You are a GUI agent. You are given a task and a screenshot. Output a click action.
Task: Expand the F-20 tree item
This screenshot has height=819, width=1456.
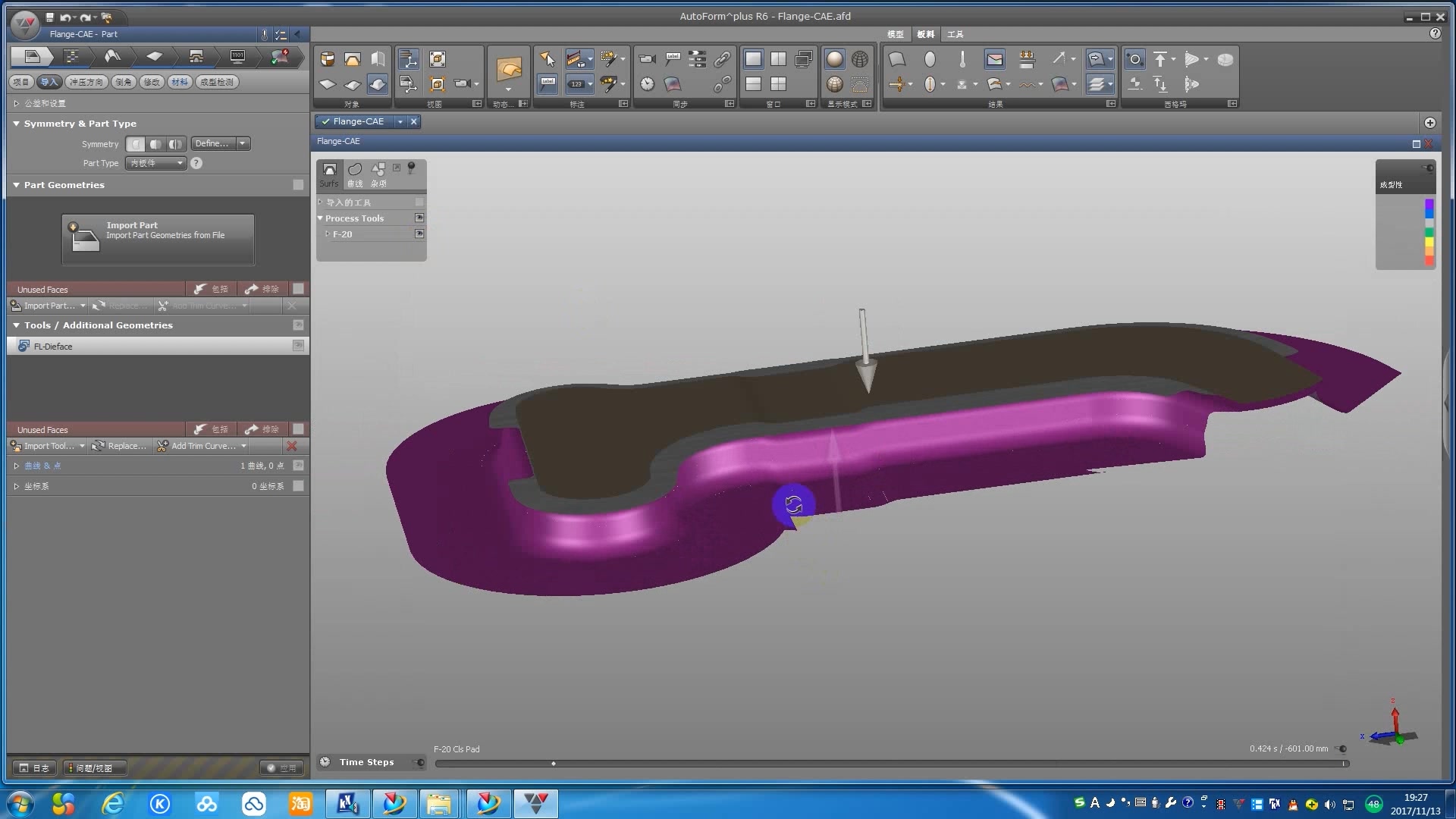[x=328, y=234]
